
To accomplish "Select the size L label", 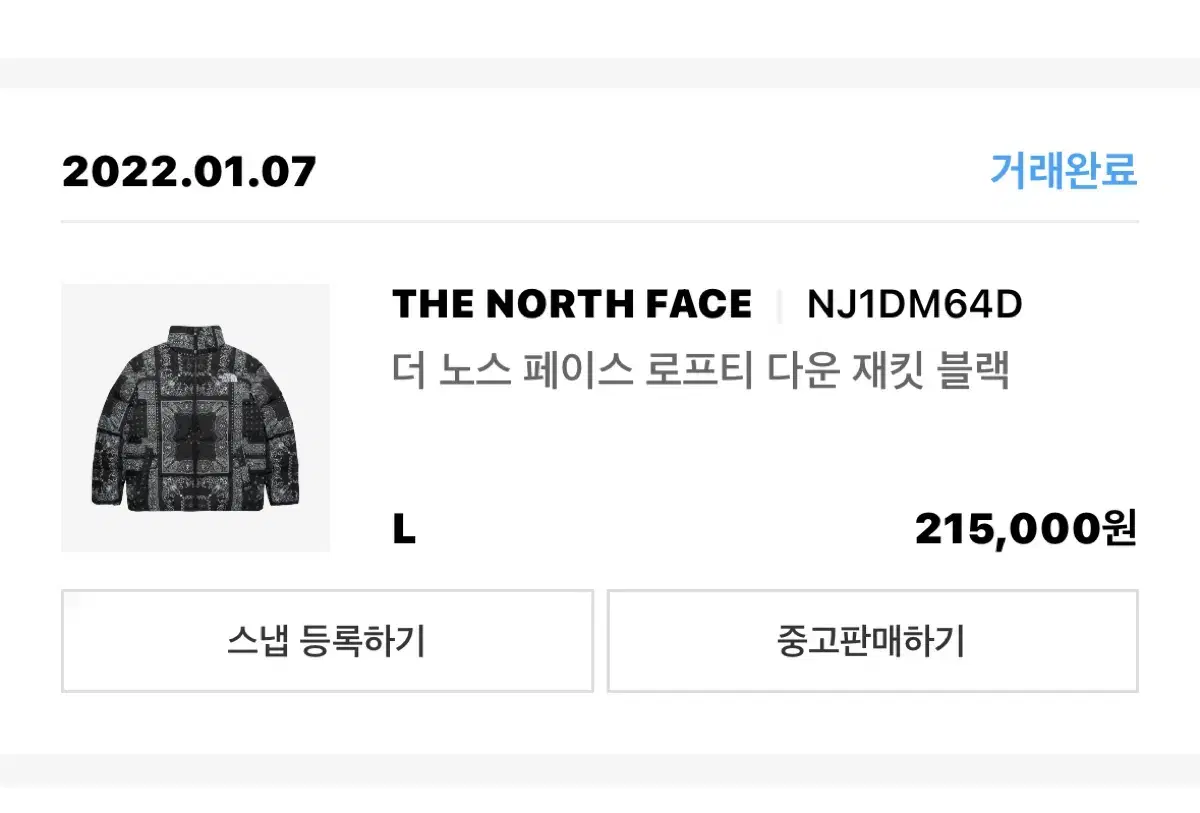I will tap(404, 531).
